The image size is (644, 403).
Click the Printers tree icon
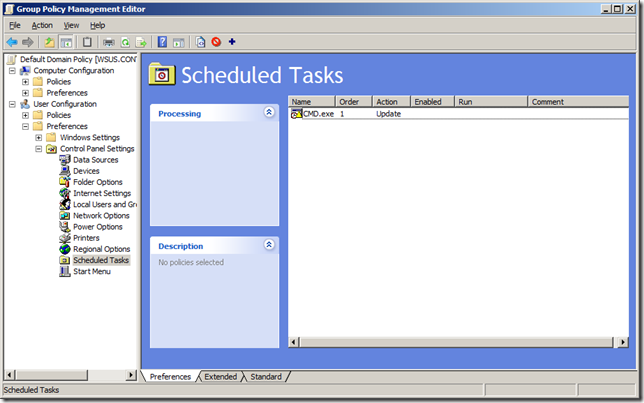65,238
